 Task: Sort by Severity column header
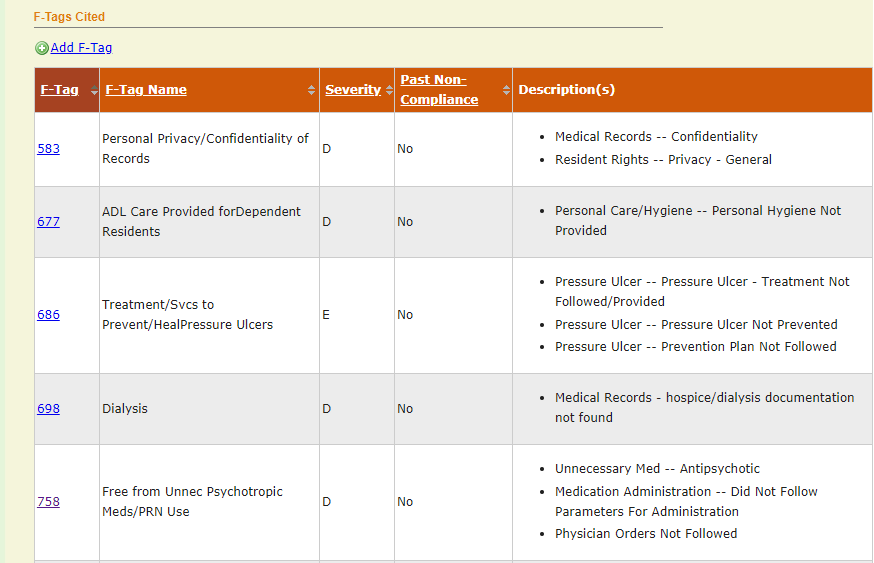[352, 90]
